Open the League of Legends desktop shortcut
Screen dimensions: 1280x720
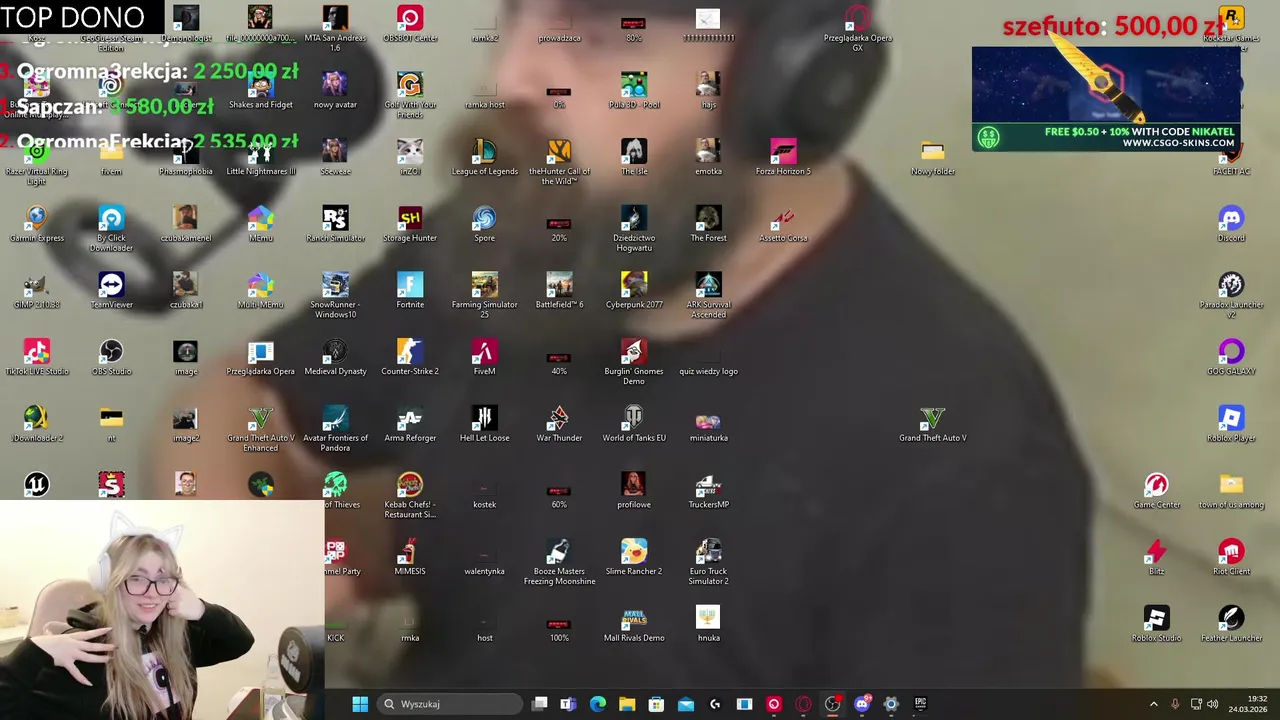coord(484,157)
